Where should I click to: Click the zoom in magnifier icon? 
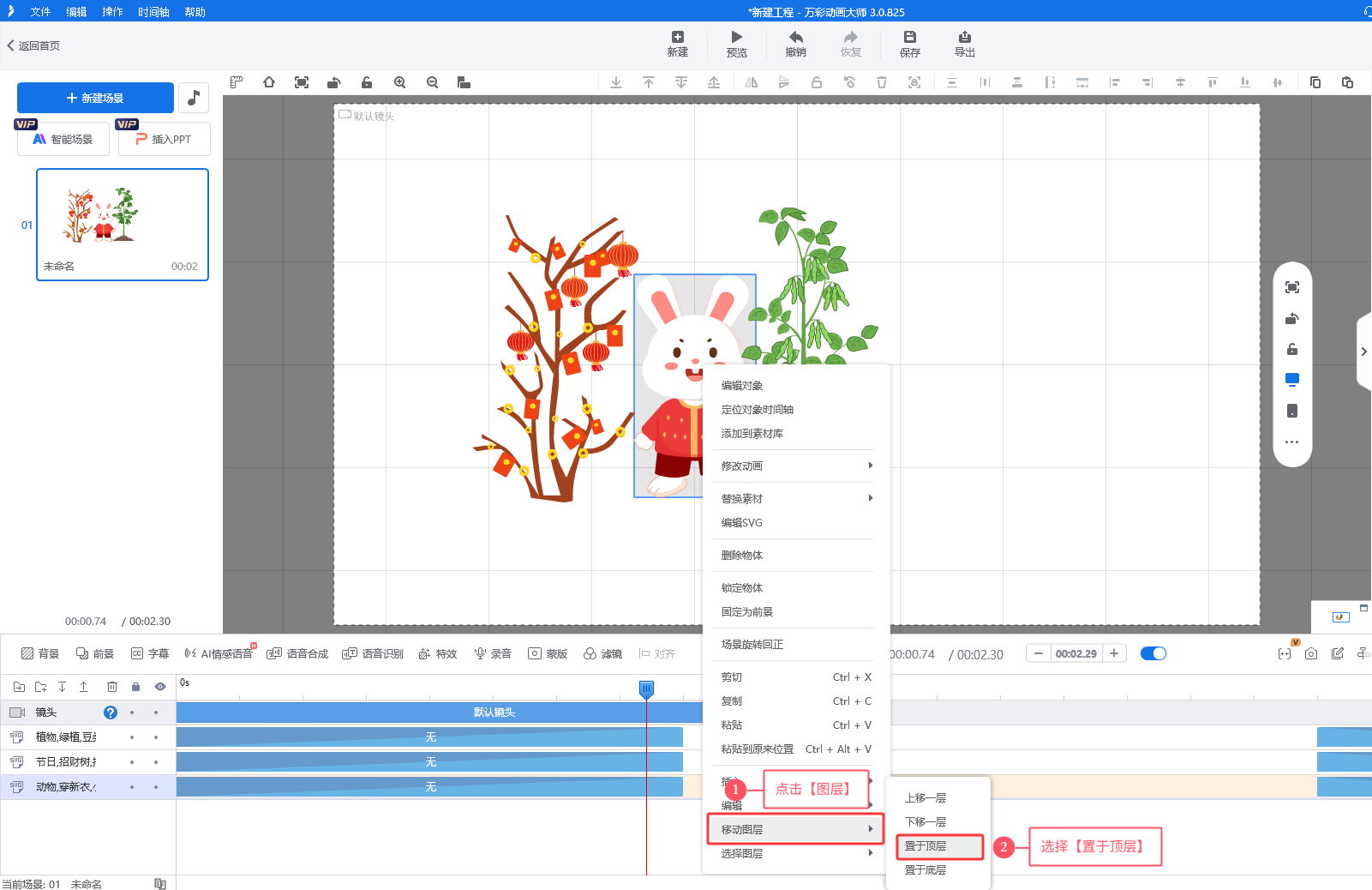(399, 82)
